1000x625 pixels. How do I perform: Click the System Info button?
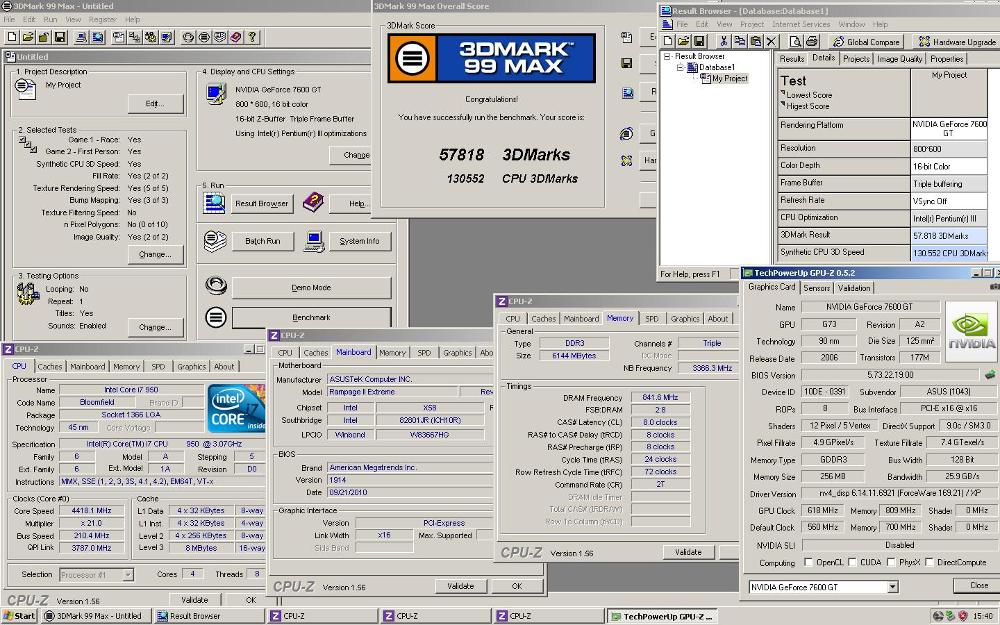pyautogui.click(x=359, y=241)
